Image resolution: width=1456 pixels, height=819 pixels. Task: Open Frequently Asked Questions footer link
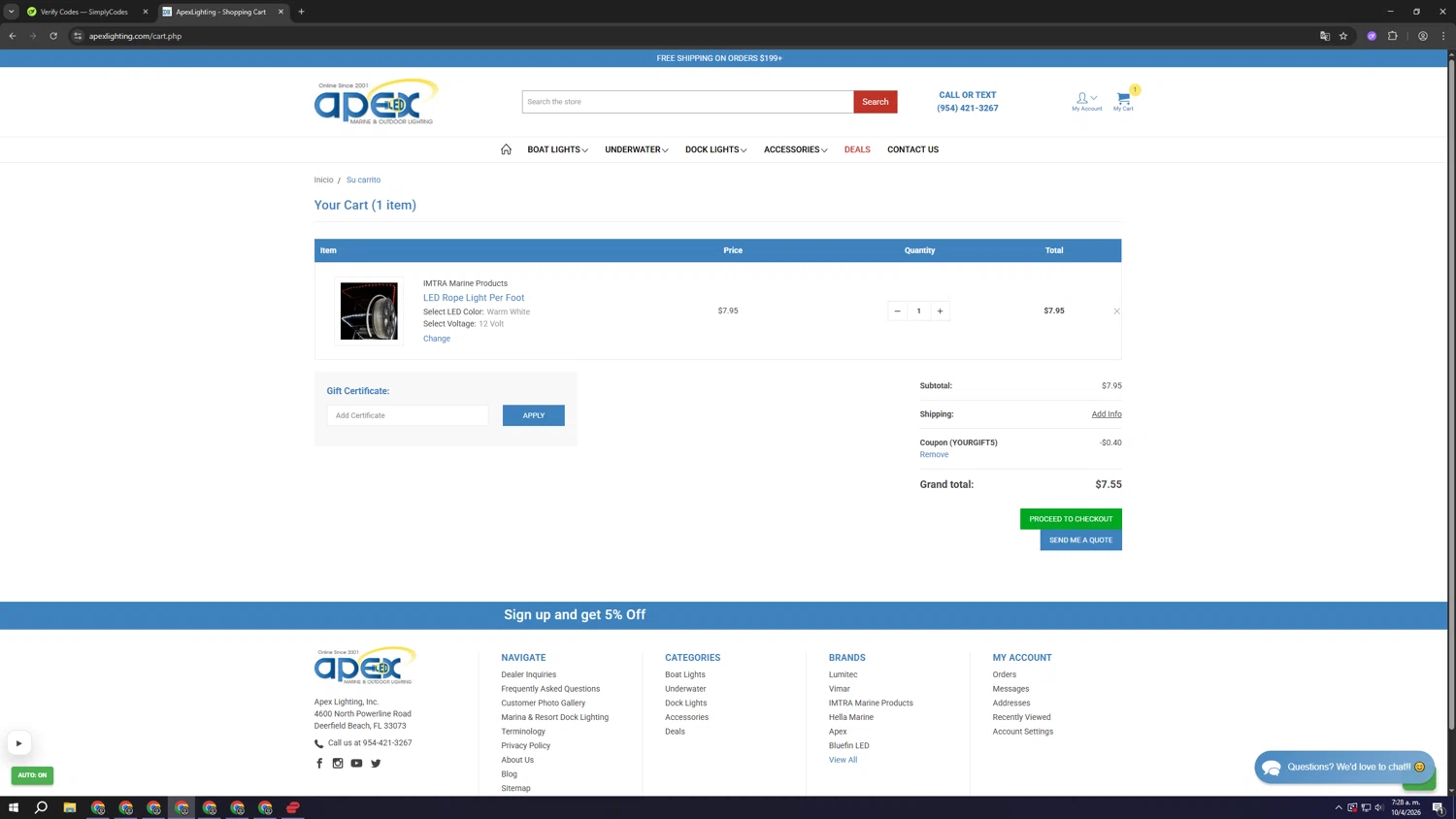click(550, 689)
